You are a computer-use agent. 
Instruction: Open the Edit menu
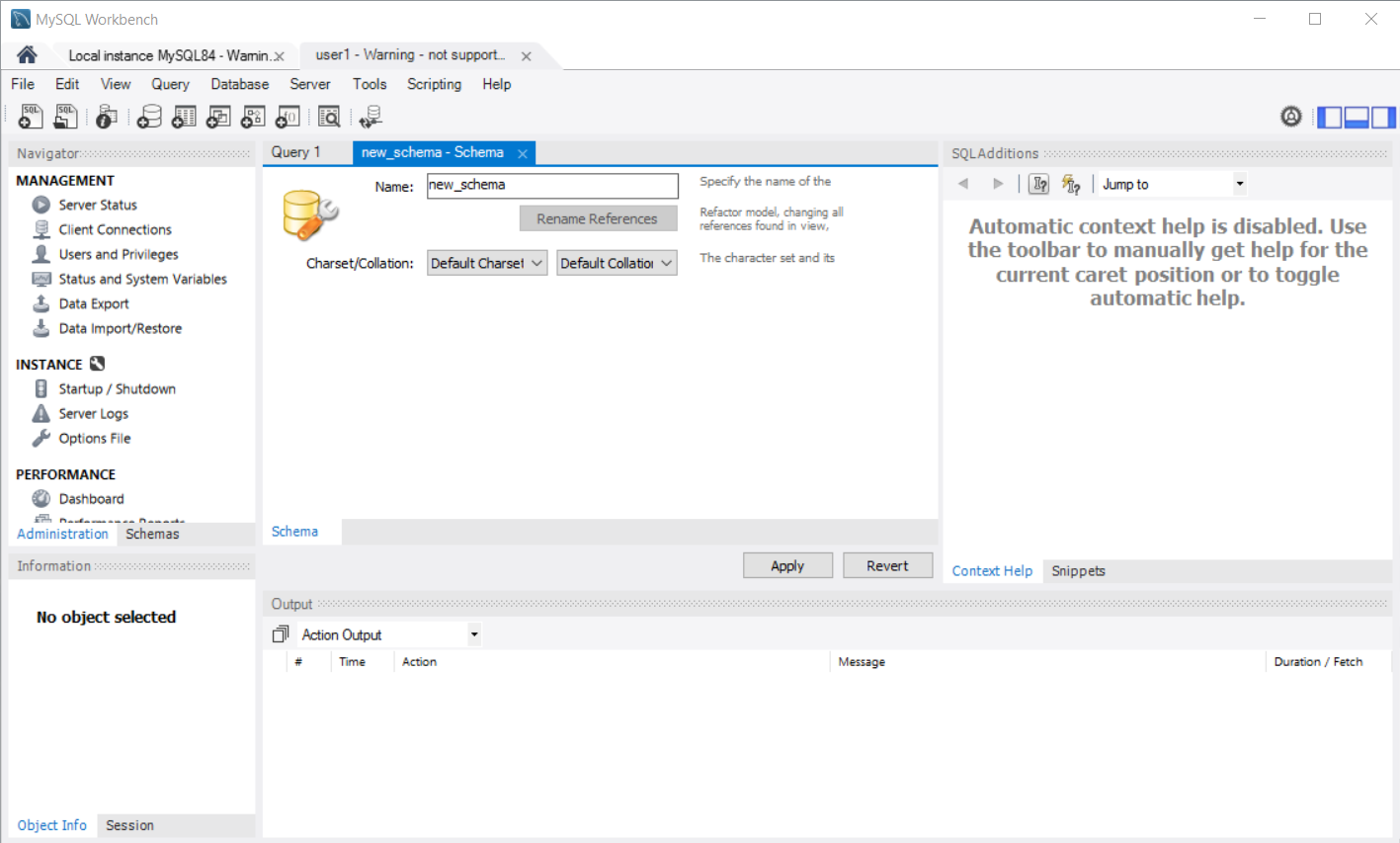pyautogui.click(x=67, y=84)
